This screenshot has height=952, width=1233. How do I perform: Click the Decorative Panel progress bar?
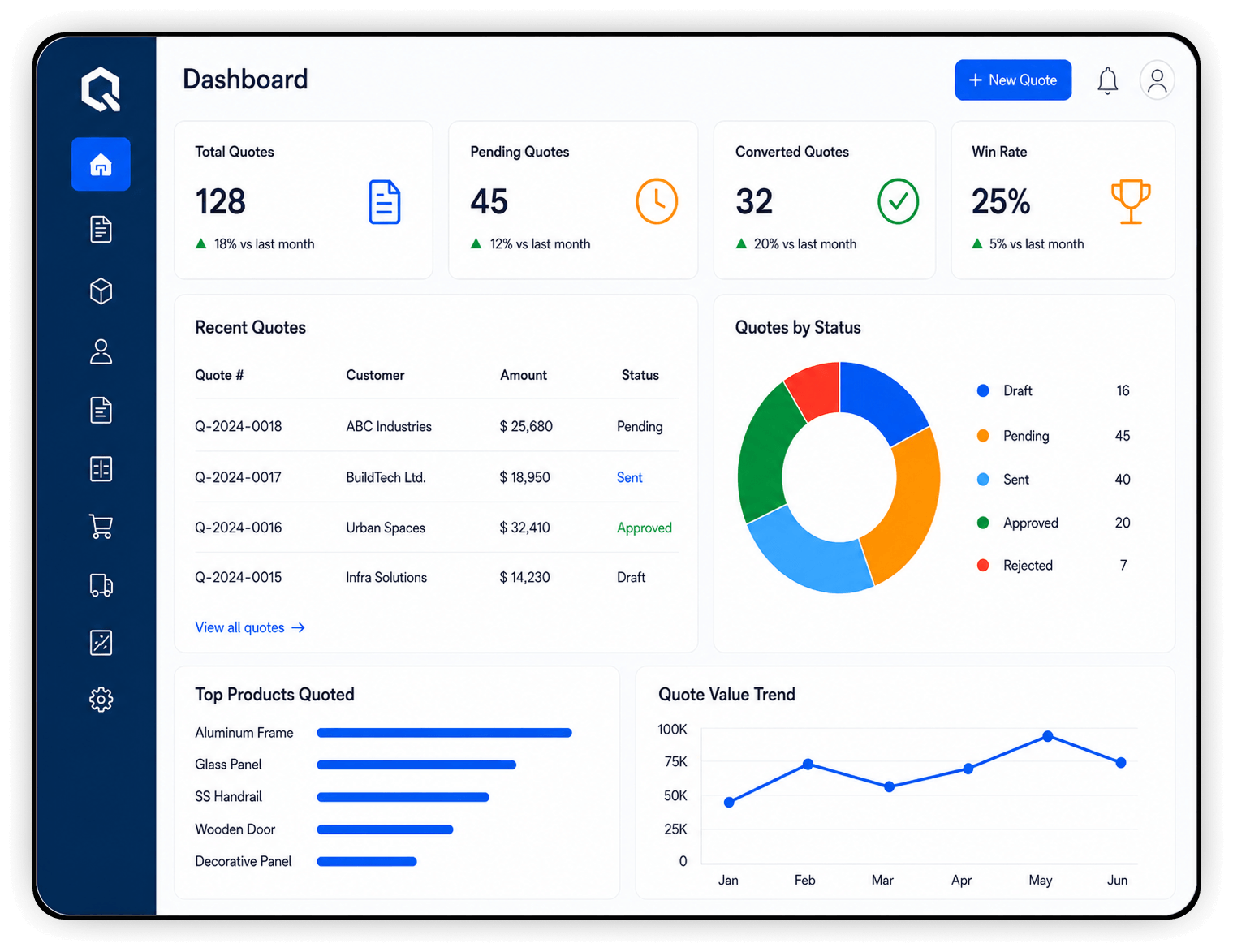tap(367, 861)
